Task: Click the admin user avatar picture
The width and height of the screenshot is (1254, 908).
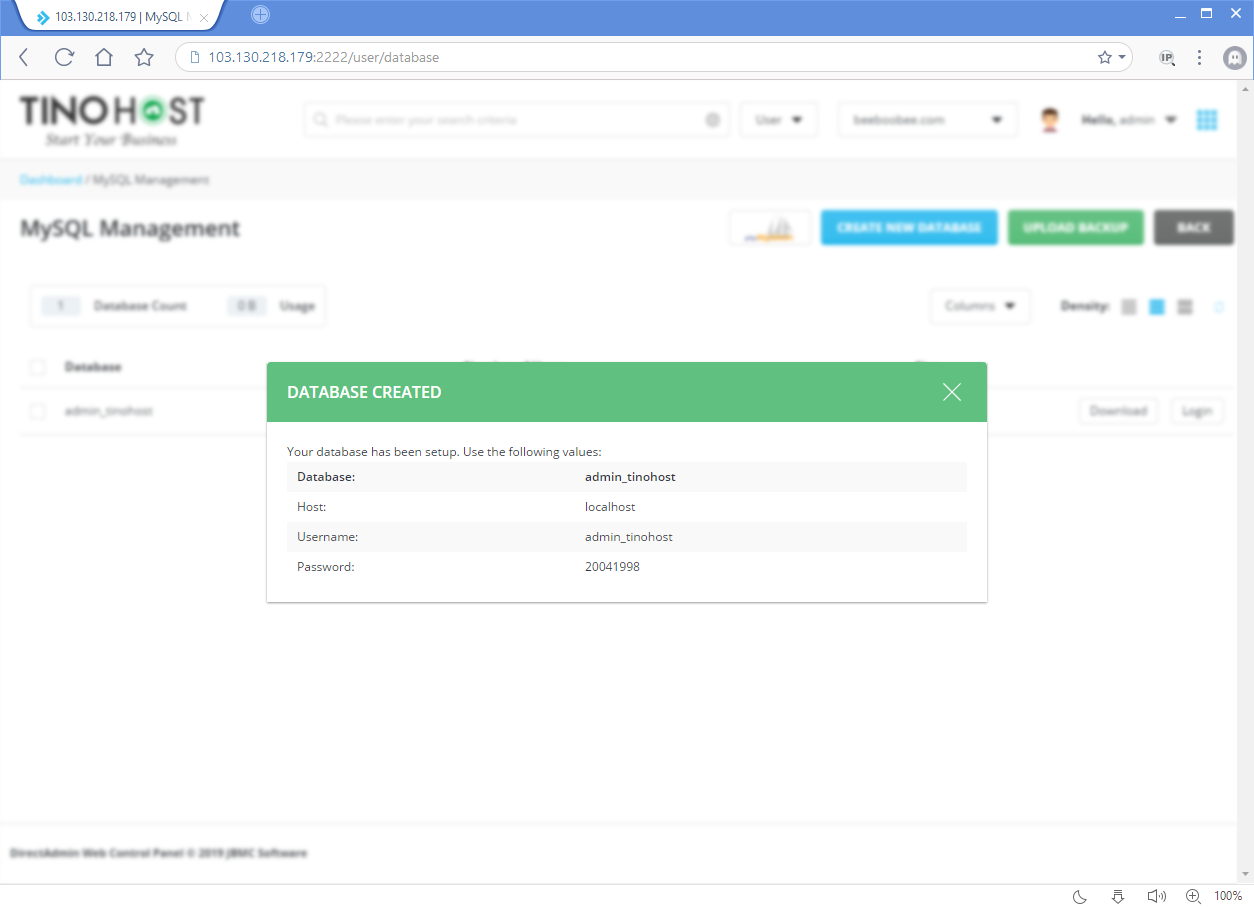Action: tap(1049, 118)
